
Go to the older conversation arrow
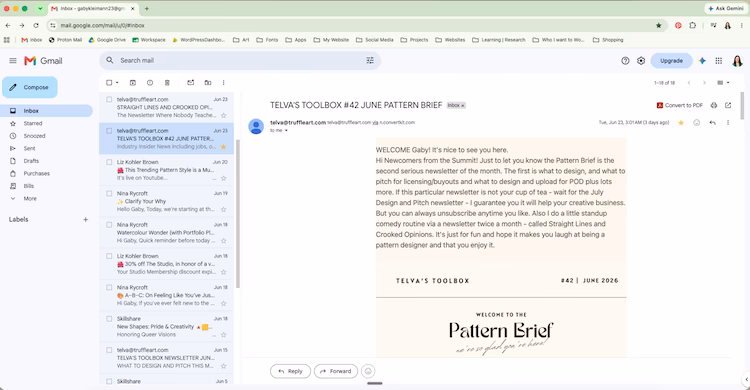pyautogui.click(x=704, y=83)
